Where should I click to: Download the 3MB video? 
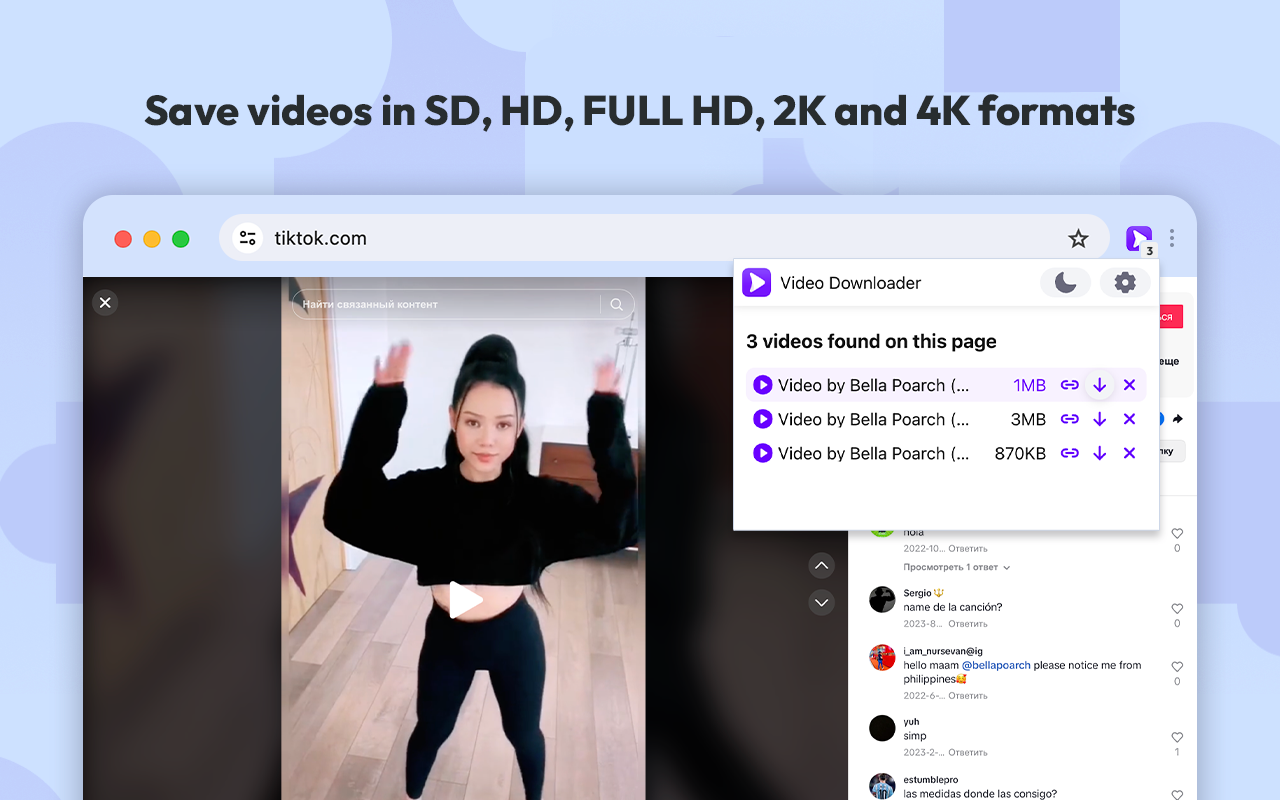[x=1100, y=419]
